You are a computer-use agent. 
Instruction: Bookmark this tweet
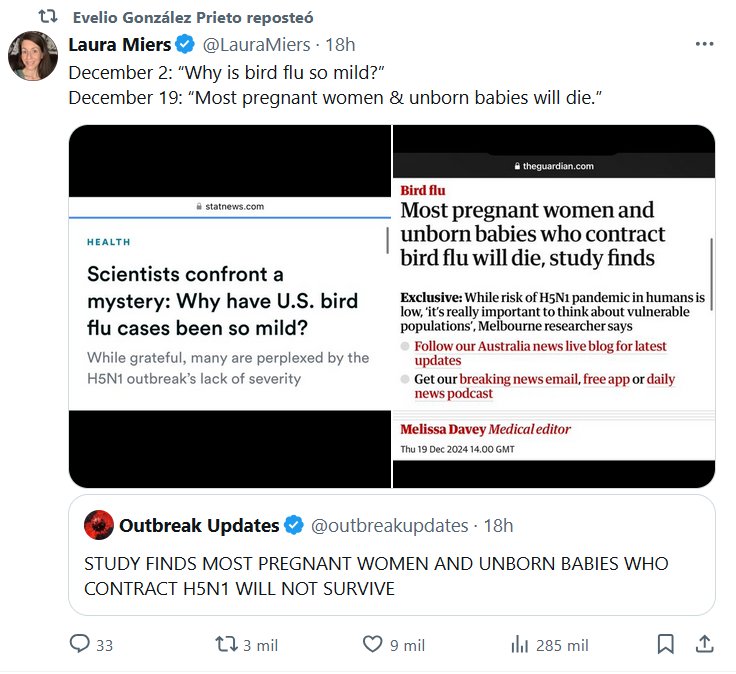[665, 645]
